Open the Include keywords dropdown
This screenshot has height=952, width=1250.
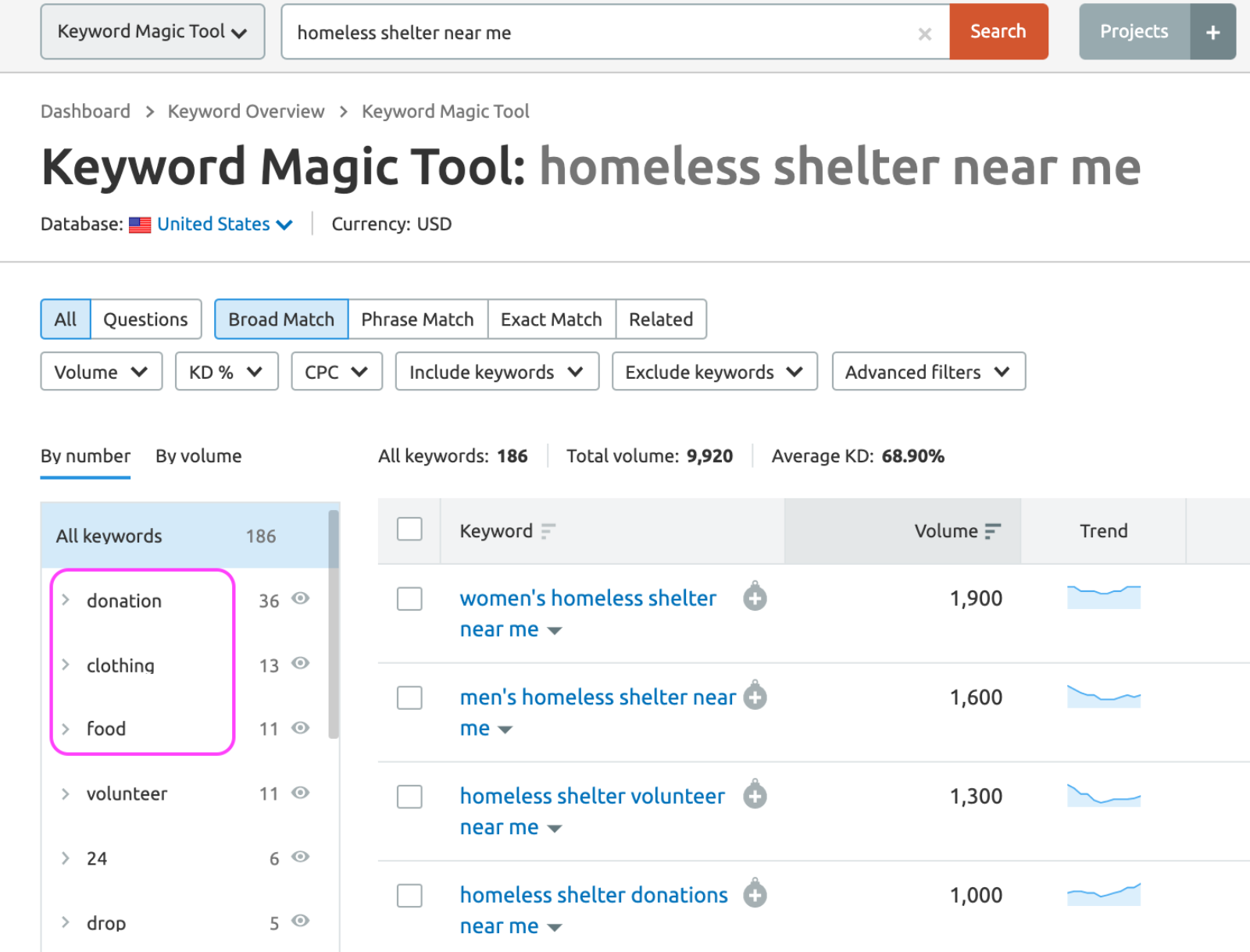(x=497, y=372)
